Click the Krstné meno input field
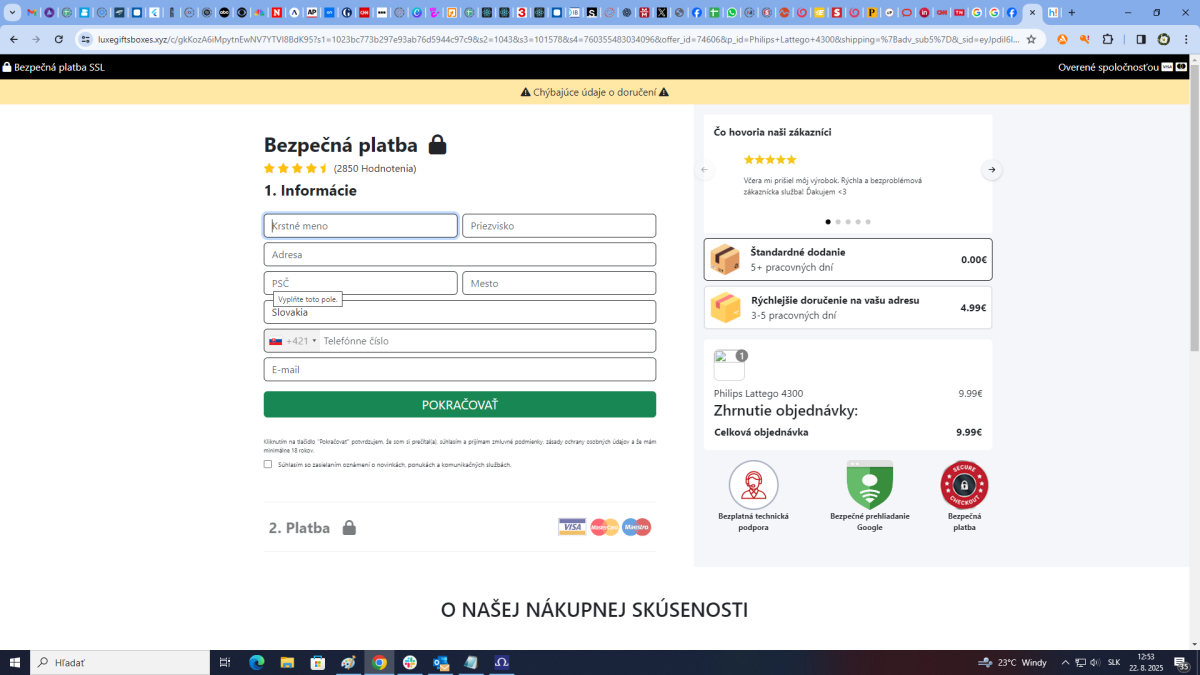 point(360,225)
